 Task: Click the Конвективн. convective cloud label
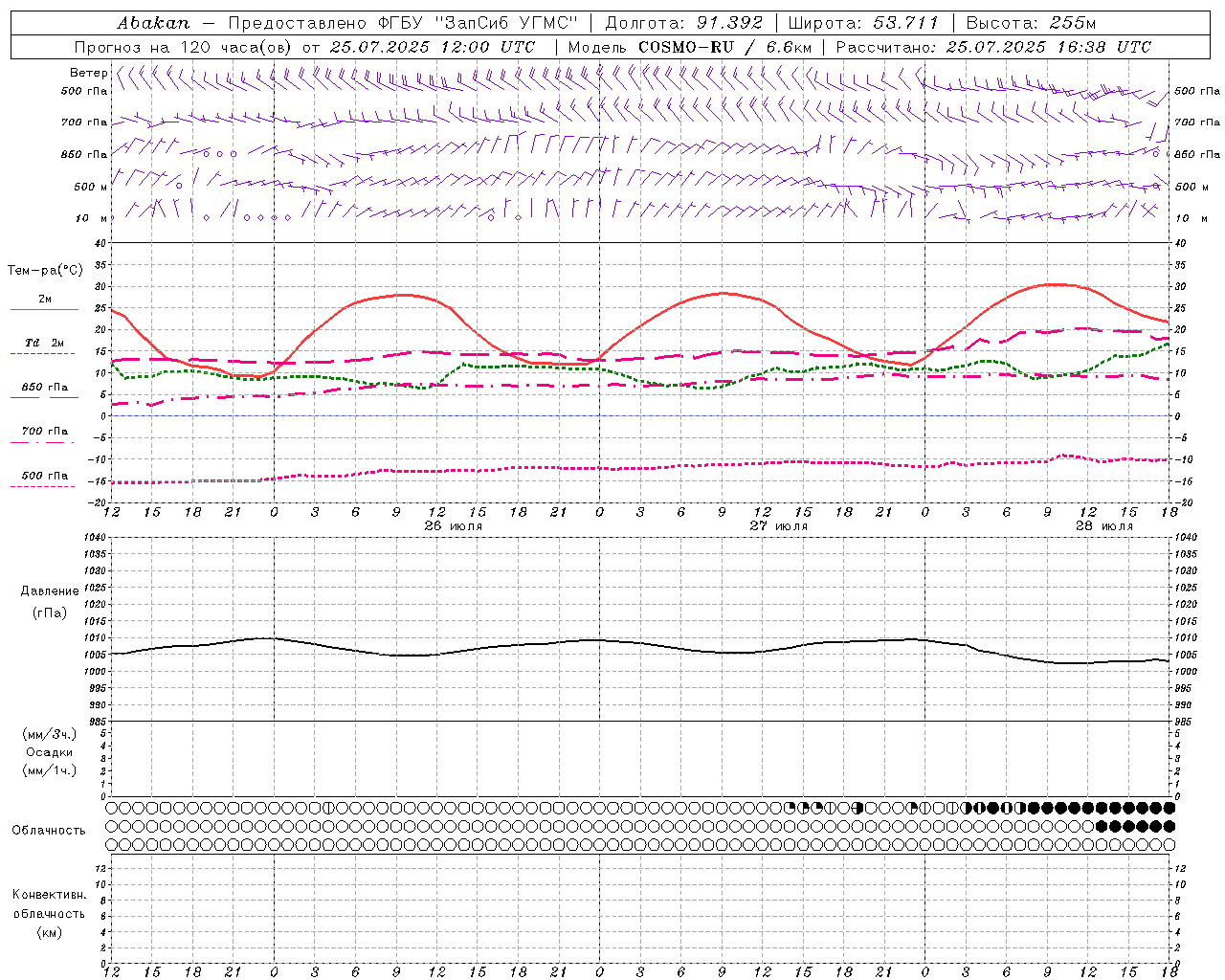49,895
